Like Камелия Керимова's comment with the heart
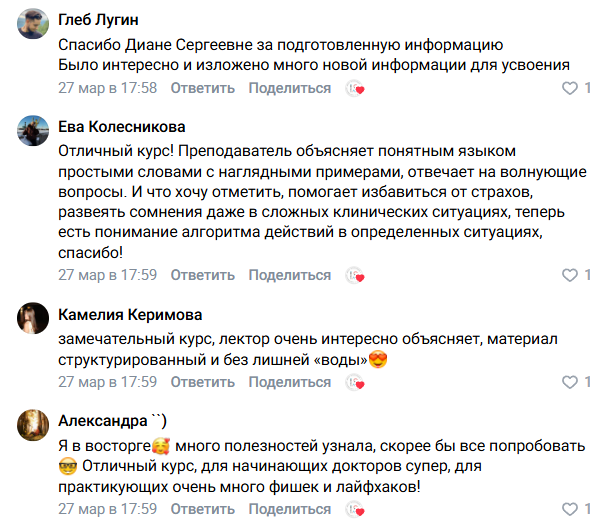 click(x=571, y=382)
